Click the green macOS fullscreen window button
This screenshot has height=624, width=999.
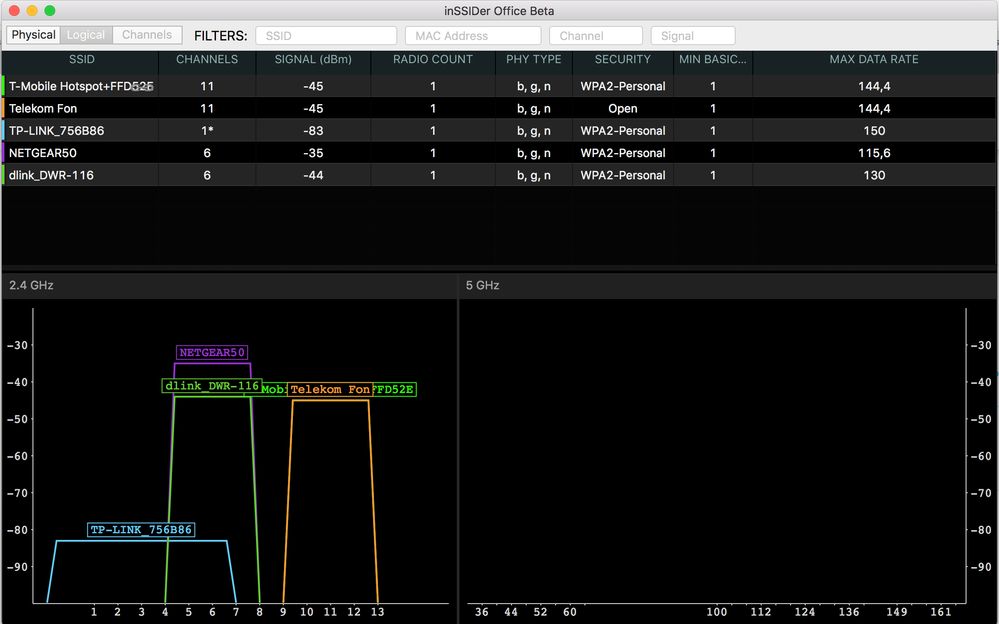[x=50, y=10]
